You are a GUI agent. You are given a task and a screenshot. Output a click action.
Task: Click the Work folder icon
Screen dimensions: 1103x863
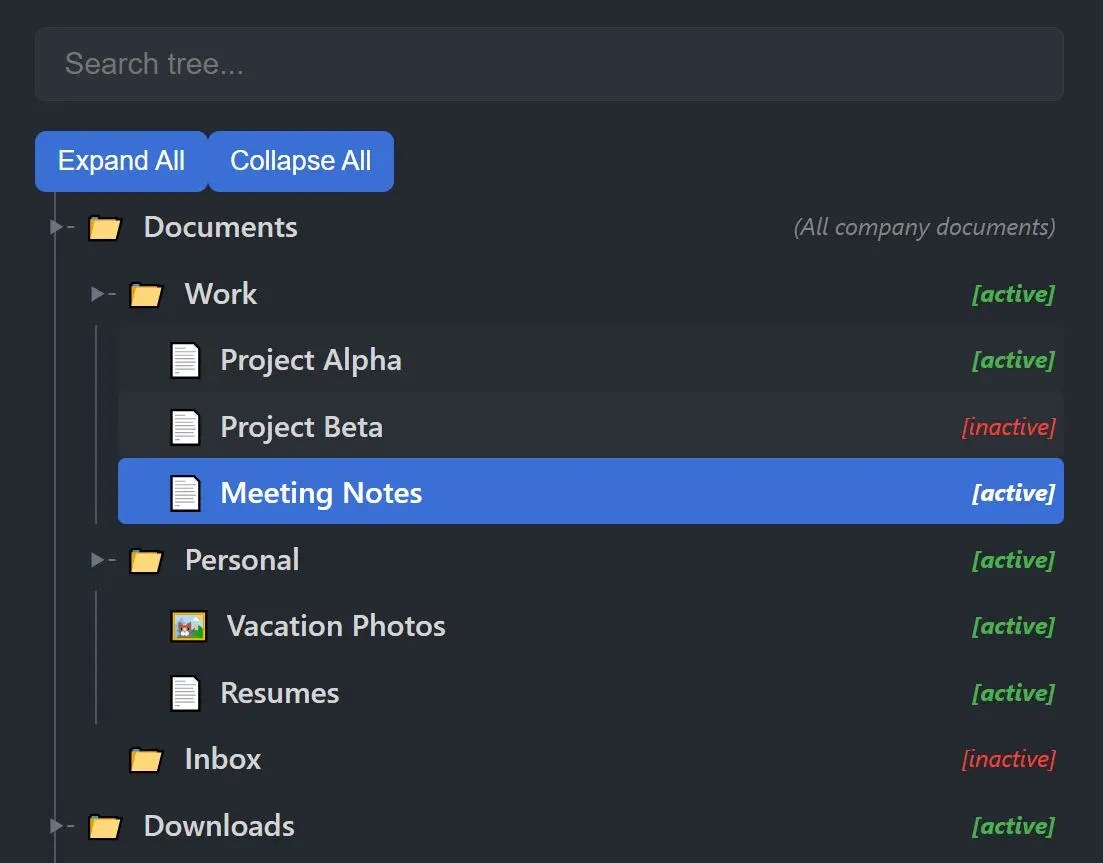tap(146, 295)
